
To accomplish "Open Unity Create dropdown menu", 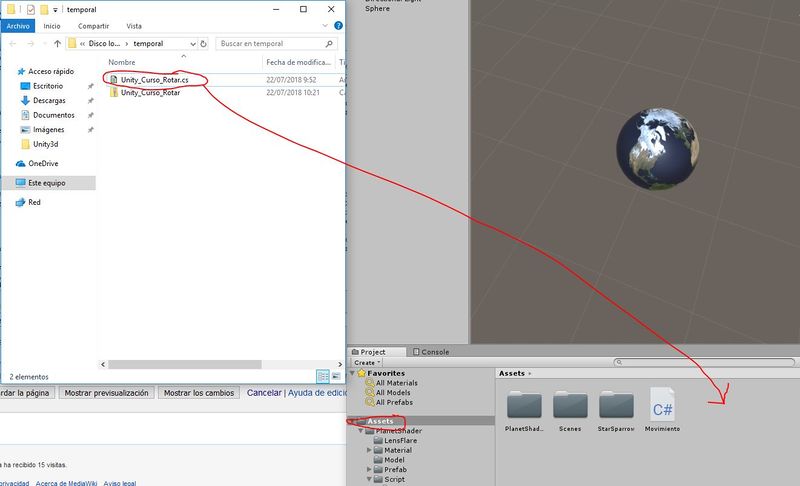I will click(x=367, y=363).
